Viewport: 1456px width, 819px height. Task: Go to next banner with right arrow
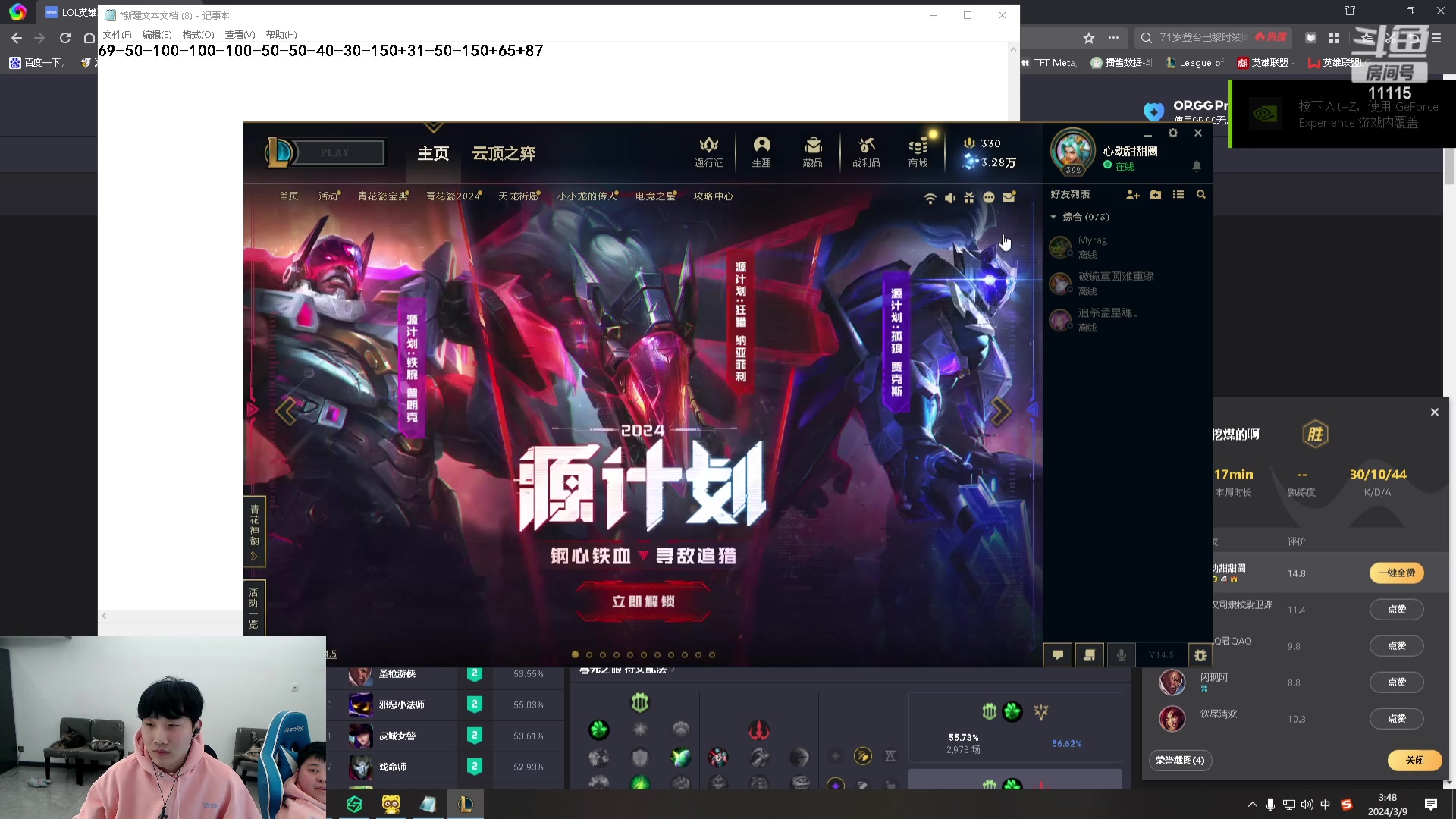click(x=1001, y=411)
